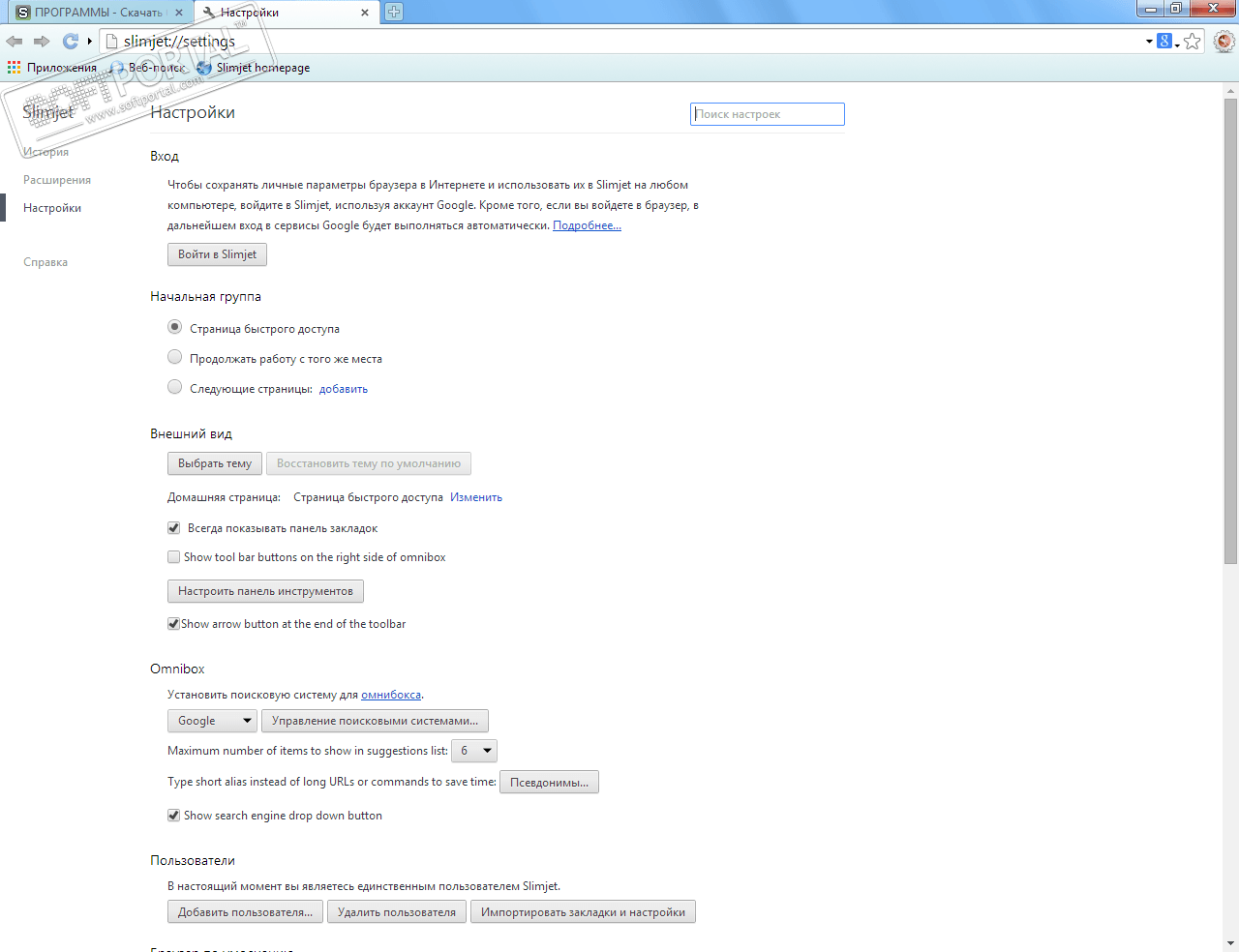Select the Страница быстрого доступа radio button
1239x952 pixels.
click(174, 328)
